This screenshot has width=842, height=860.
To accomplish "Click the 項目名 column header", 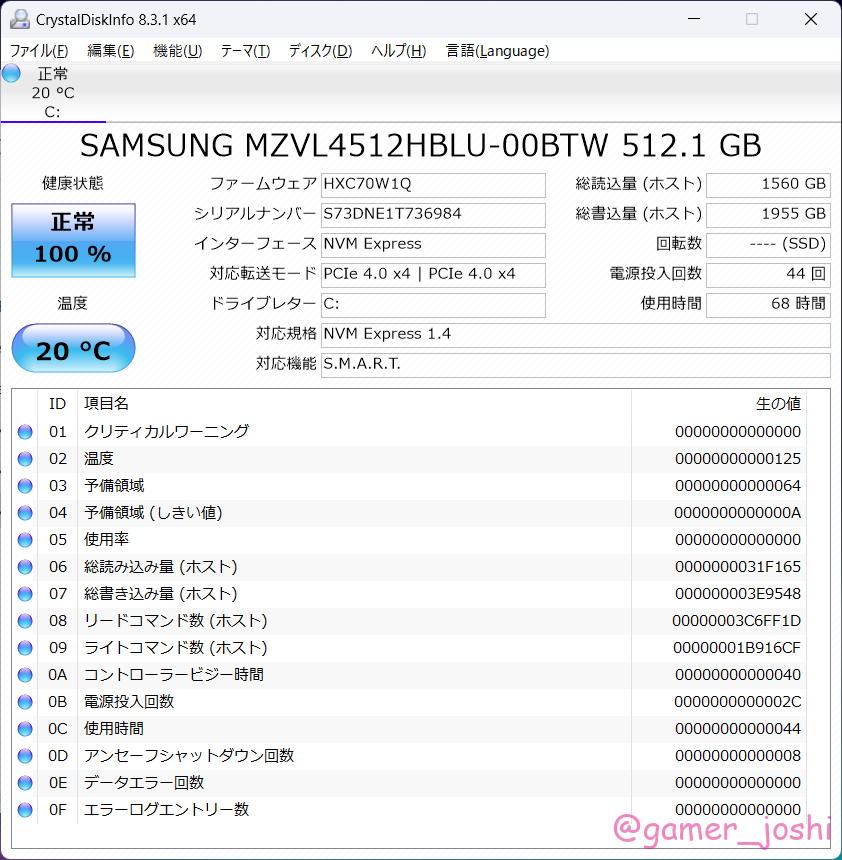I will point(354,404).
